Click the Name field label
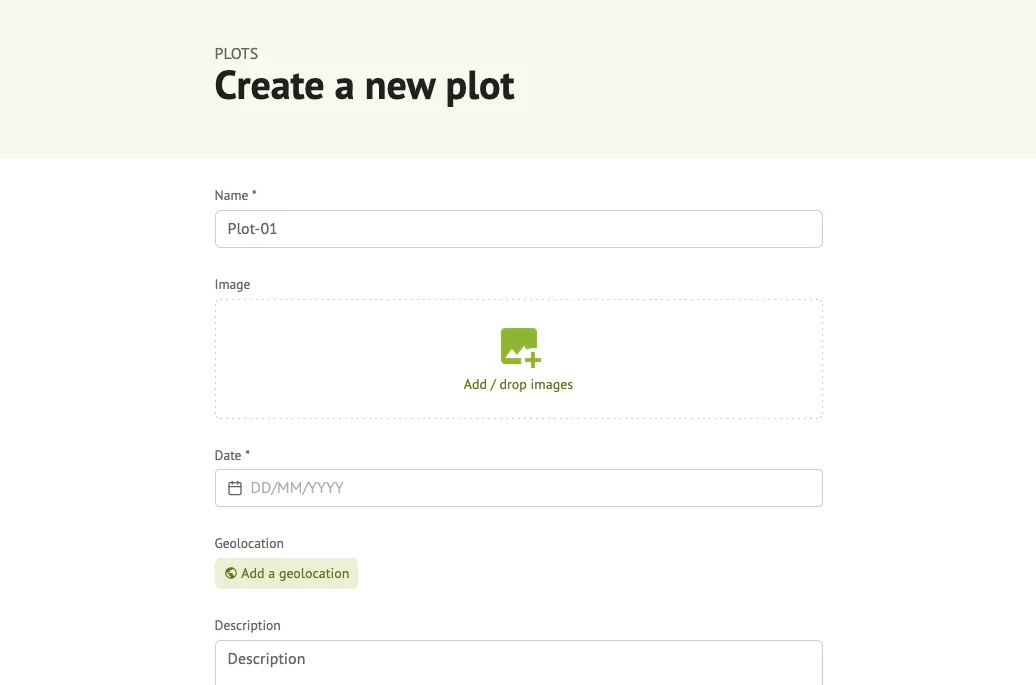 (x=231, y=196)
